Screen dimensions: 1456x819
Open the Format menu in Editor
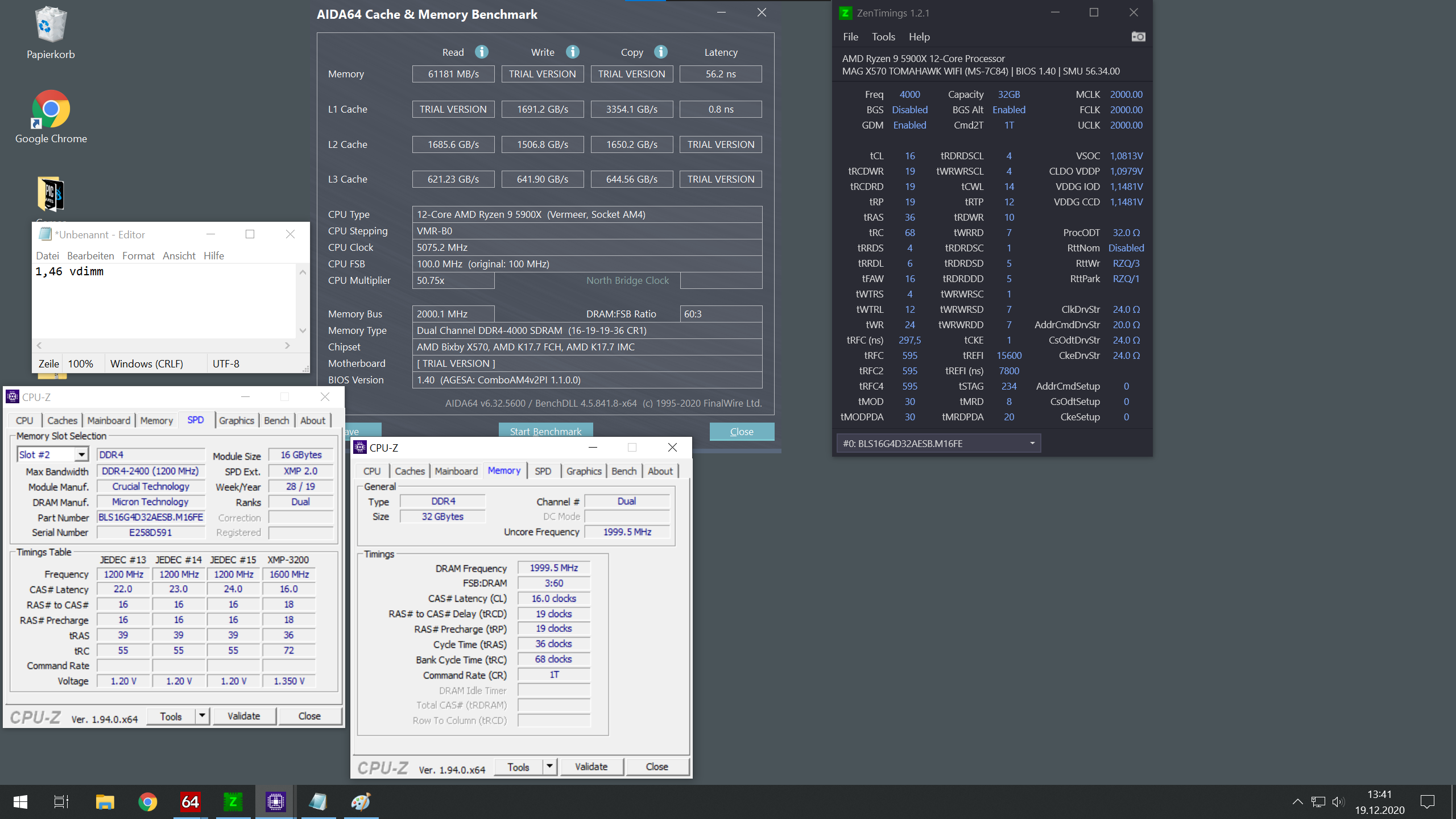coord(138,256)
